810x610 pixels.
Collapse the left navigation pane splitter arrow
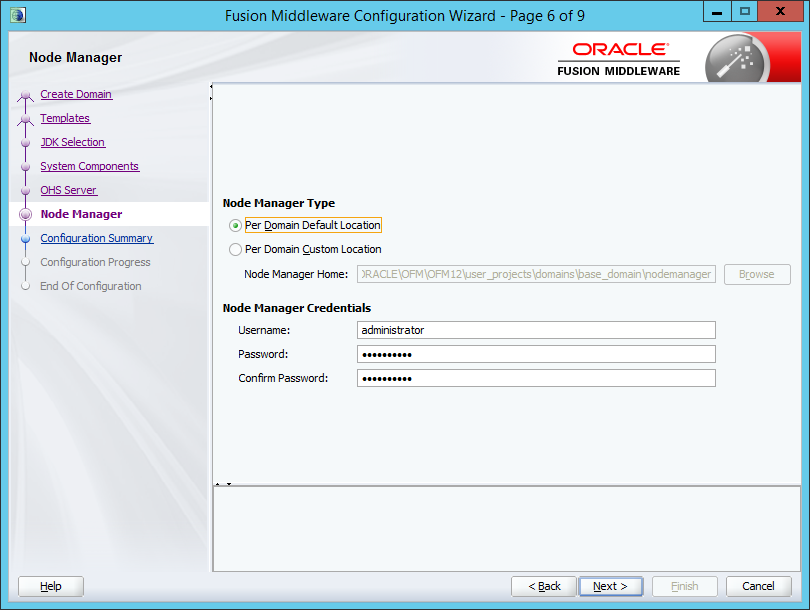pos(211,92)
